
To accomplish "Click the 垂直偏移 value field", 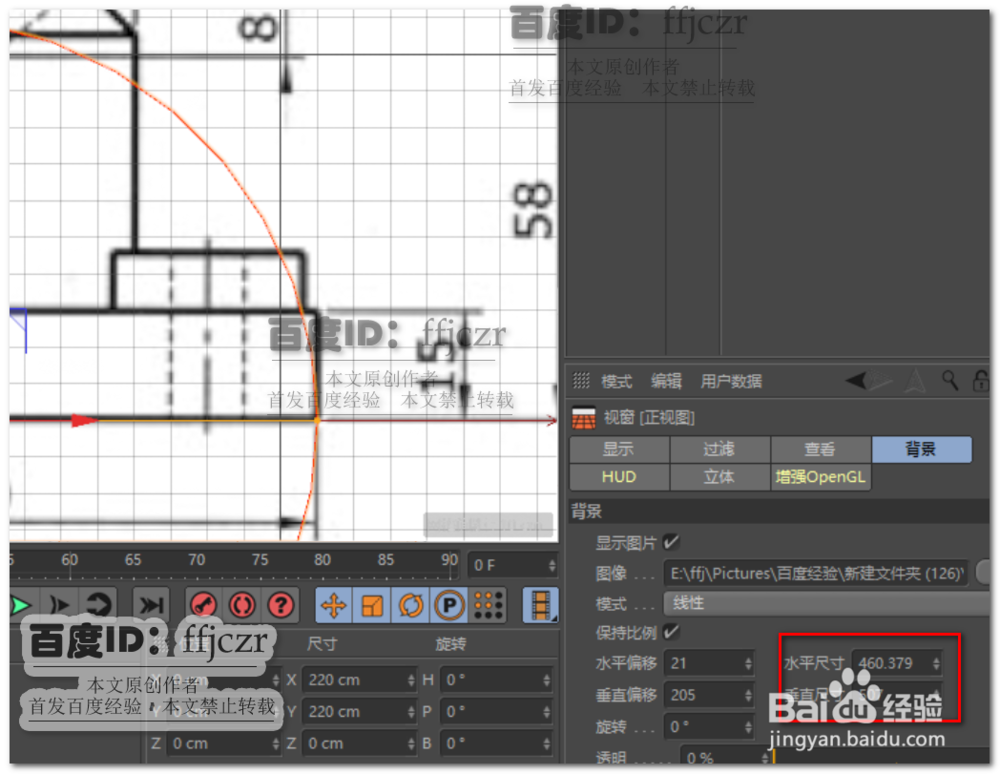I will click(x=703, y=695).
